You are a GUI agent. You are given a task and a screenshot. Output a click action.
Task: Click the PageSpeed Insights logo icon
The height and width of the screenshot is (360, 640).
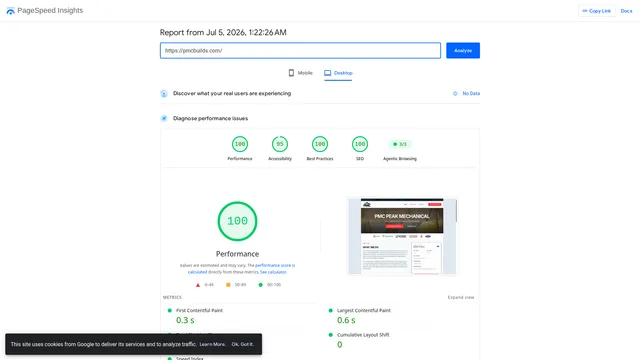point(10,11)
